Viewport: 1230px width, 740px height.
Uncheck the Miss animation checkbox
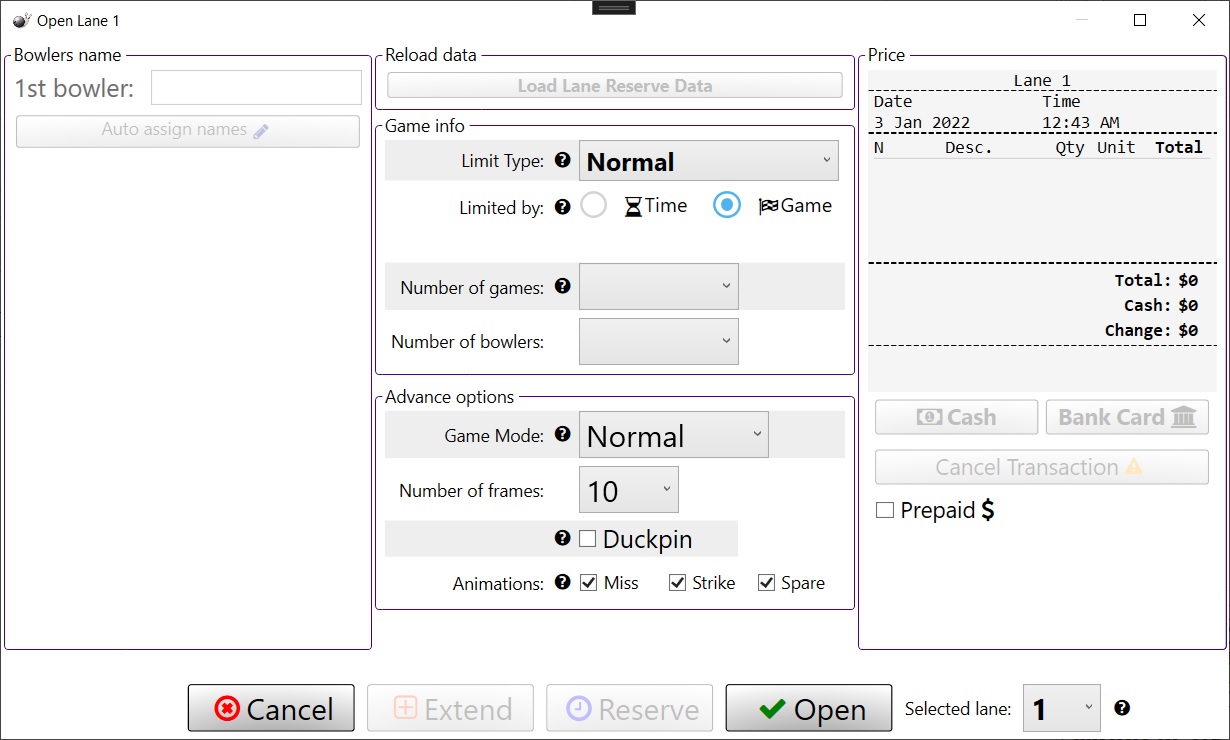pos(589,583)
